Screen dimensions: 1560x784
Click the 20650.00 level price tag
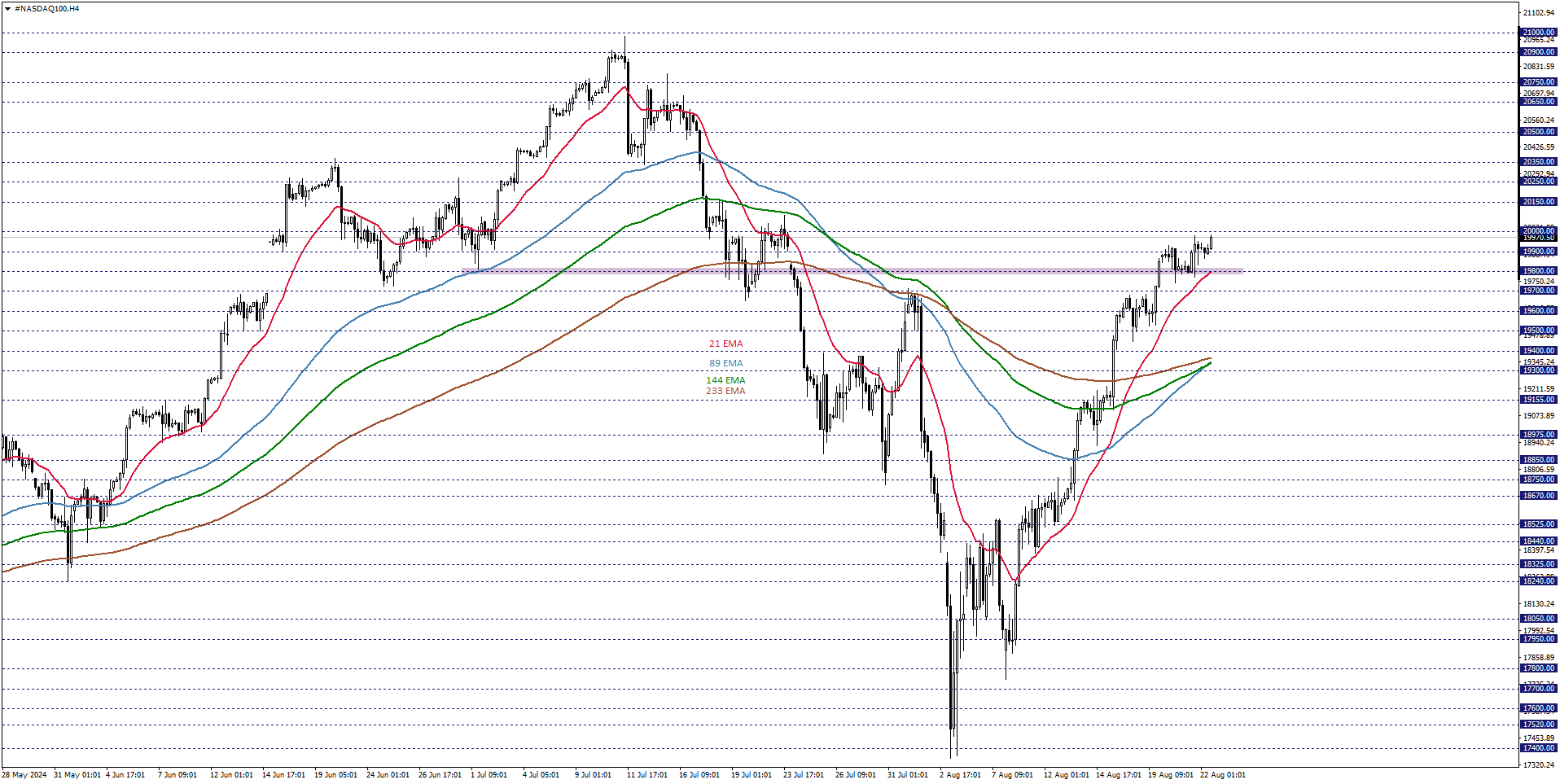[1538, 102]
